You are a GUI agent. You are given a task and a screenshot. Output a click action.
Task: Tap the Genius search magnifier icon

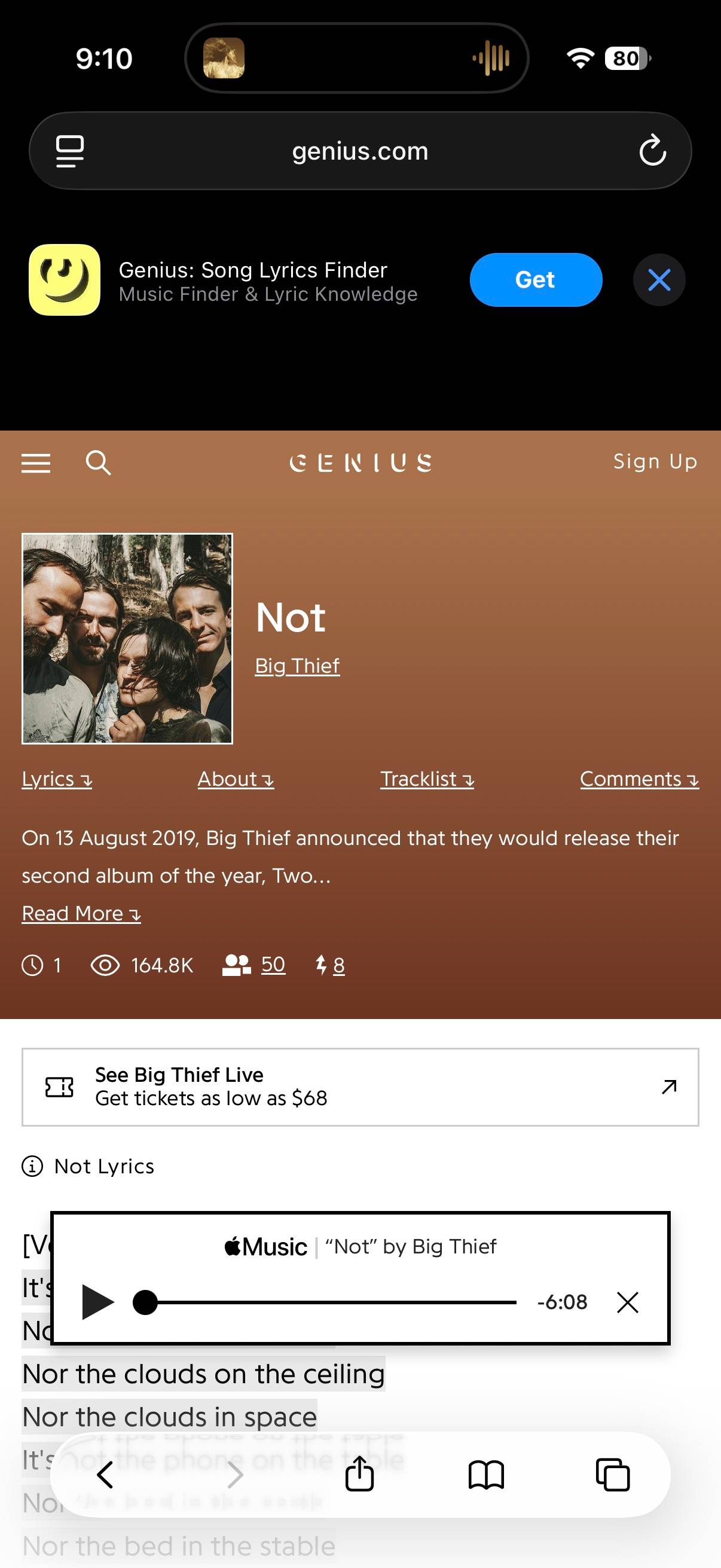(98, 463)
